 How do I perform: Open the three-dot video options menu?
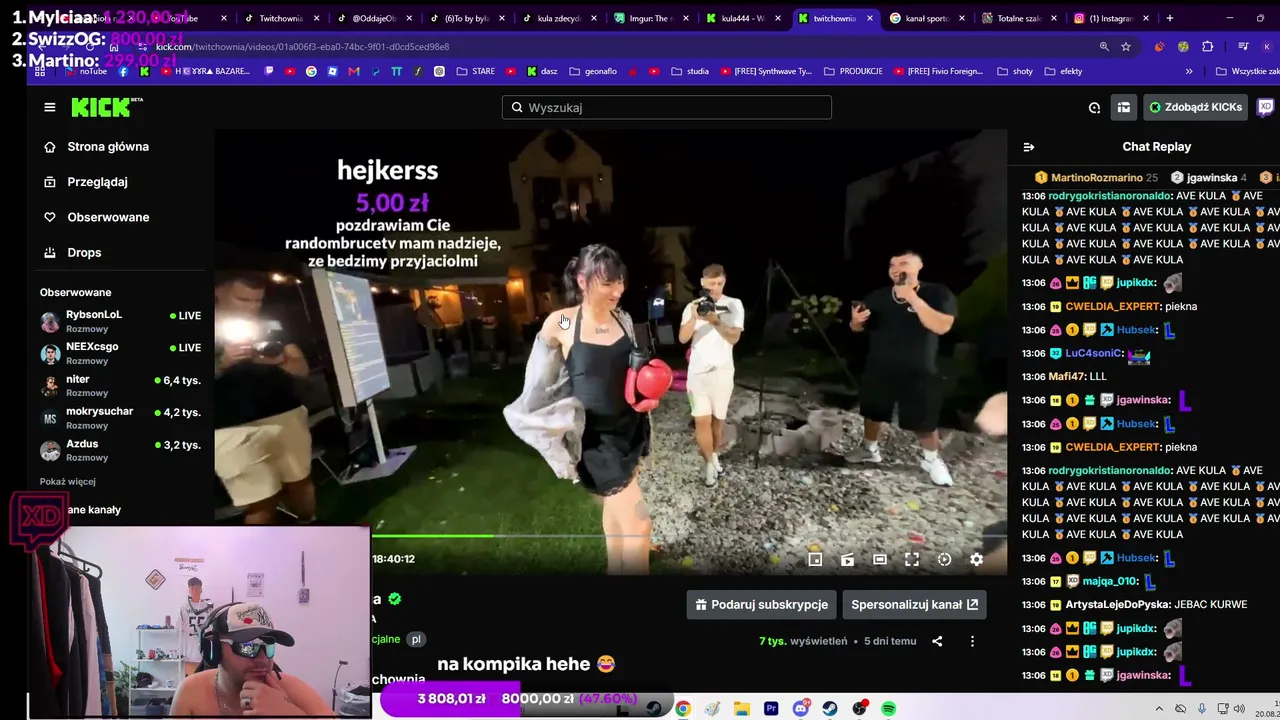(972, 641)
